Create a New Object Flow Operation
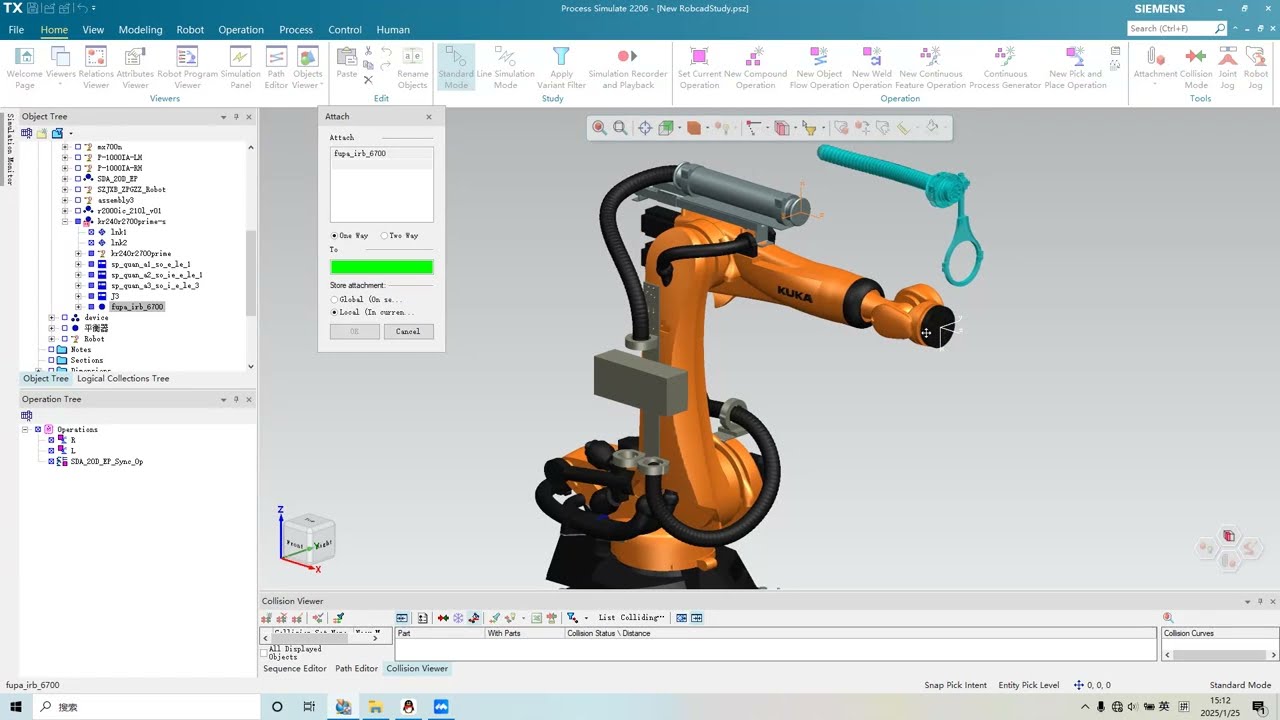The image size is (1280, 720). (x=819, y=67)
